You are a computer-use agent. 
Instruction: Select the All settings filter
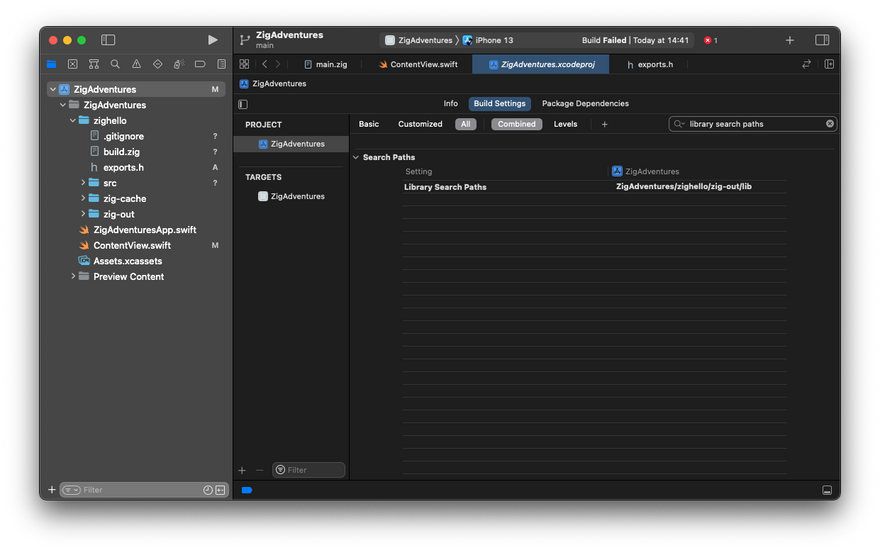[465, 124]
